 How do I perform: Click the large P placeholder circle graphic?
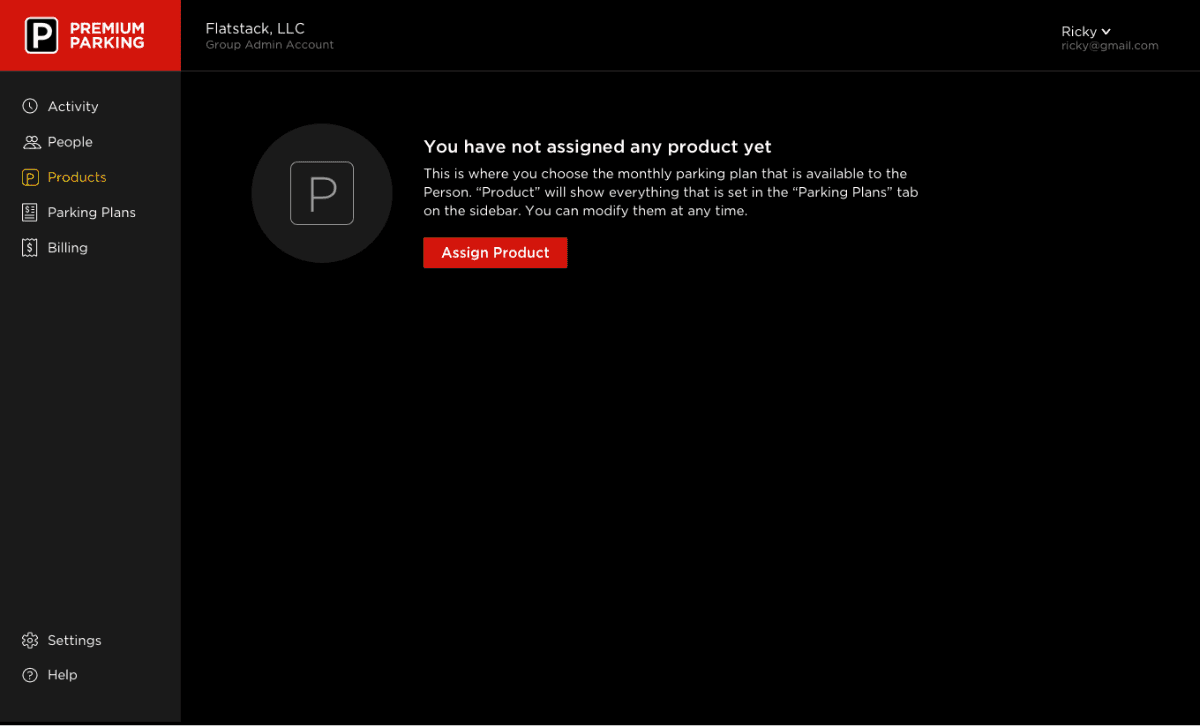[x=322, y=193]
